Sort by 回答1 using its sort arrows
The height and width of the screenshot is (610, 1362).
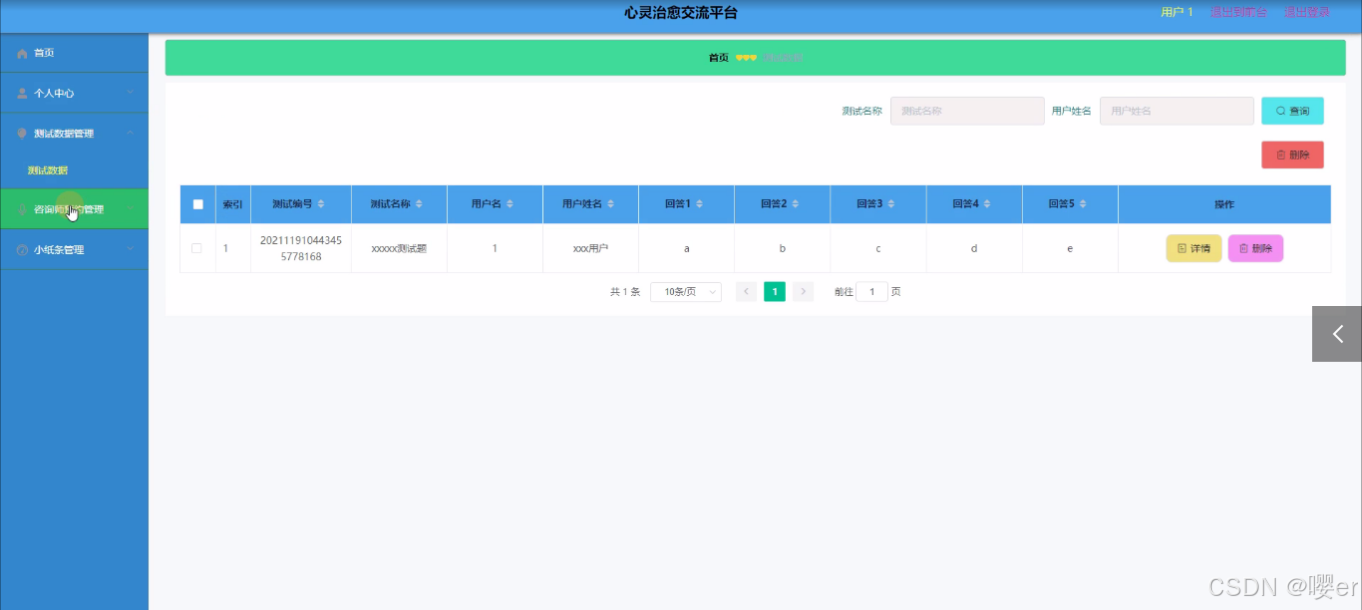click(x=700, y=204)
